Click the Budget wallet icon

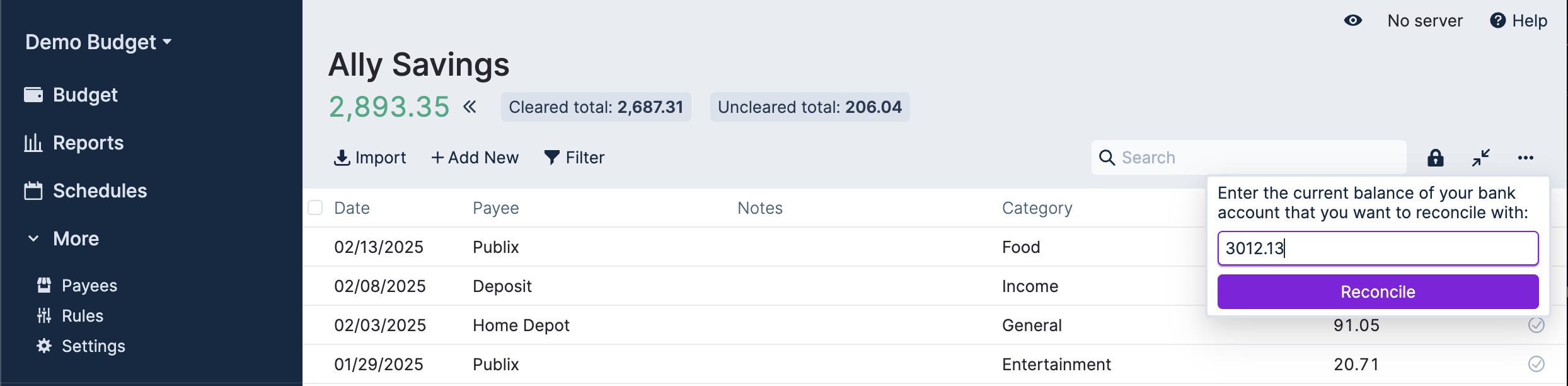coord(33,95)
